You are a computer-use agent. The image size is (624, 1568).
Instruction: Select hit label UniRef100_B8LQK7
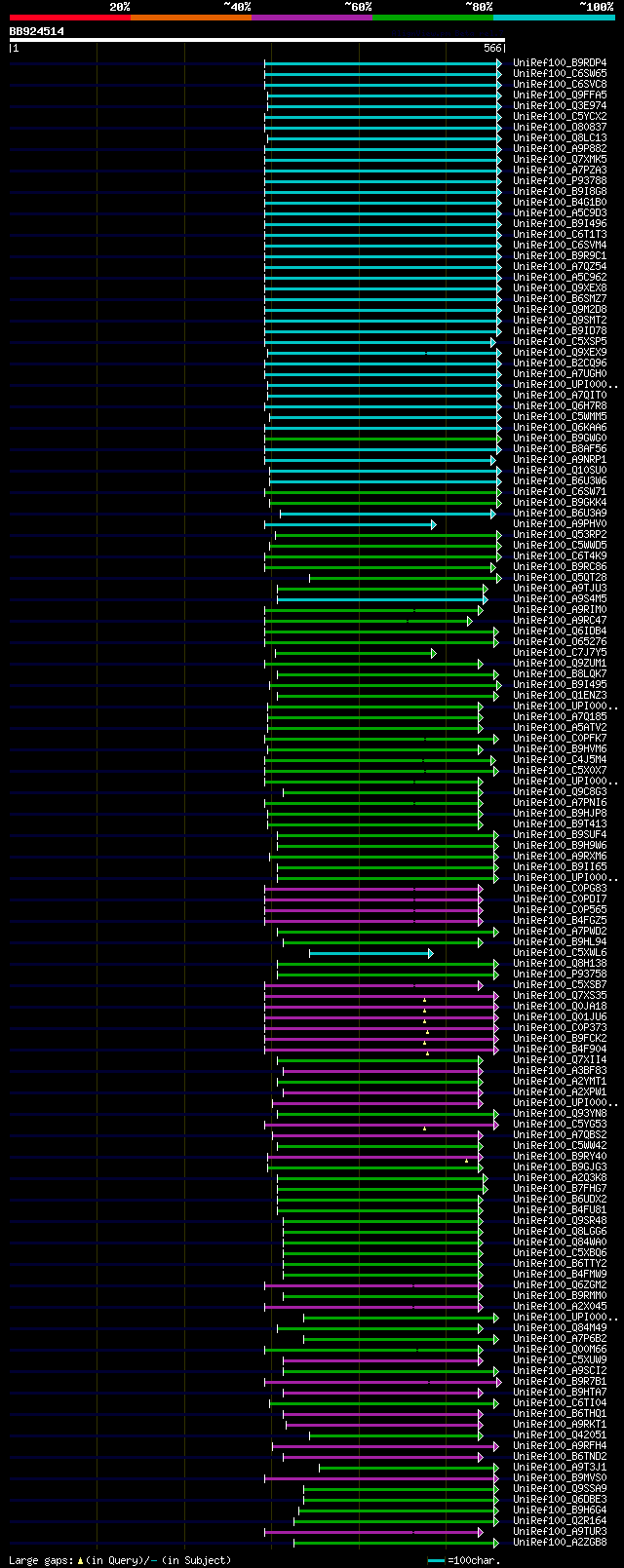tap(560, 673)
